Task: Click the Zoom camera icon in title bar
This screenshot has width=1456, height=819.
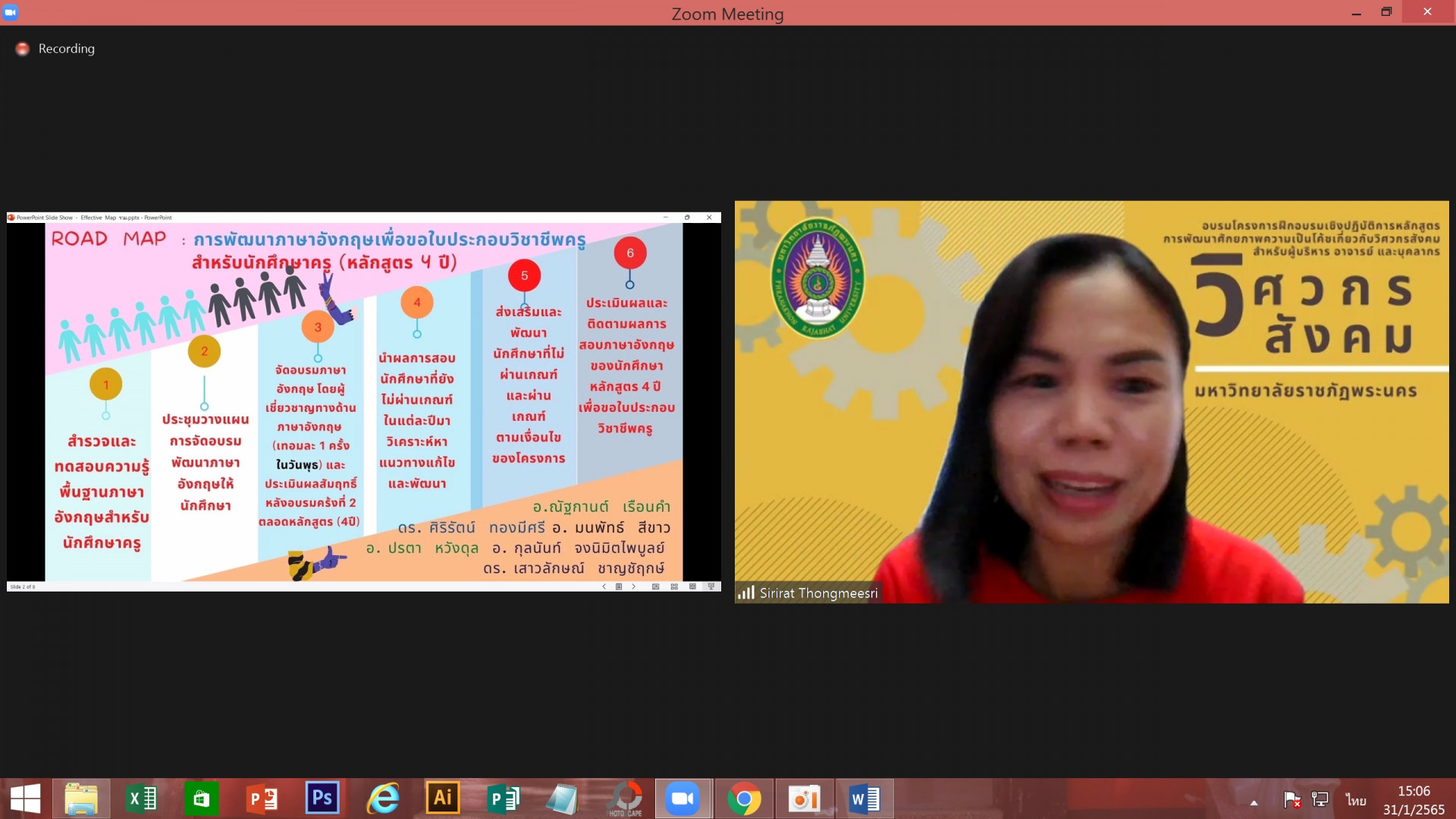Action: click(11, 12)
